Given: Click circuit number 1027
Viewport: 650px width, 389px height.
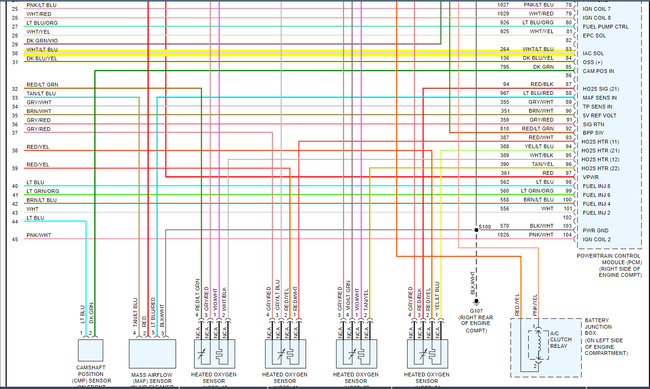Looking at the screenshot, I should click(503, 5).
